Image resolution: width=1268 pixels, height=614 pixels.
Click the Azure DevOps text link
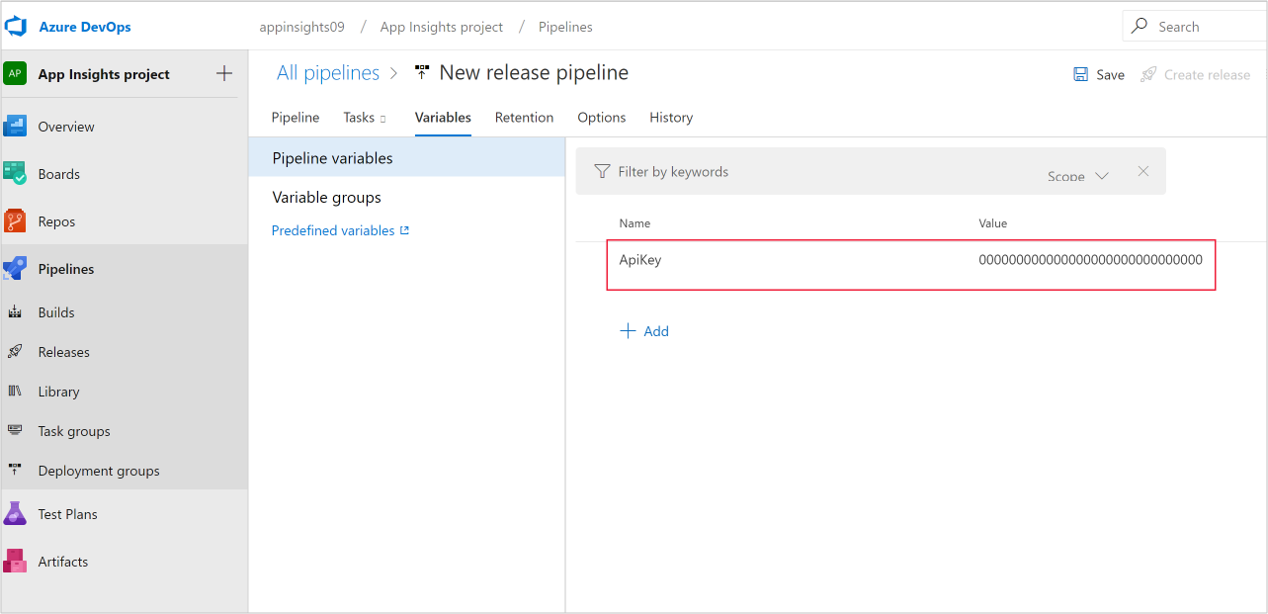[85, 27]
